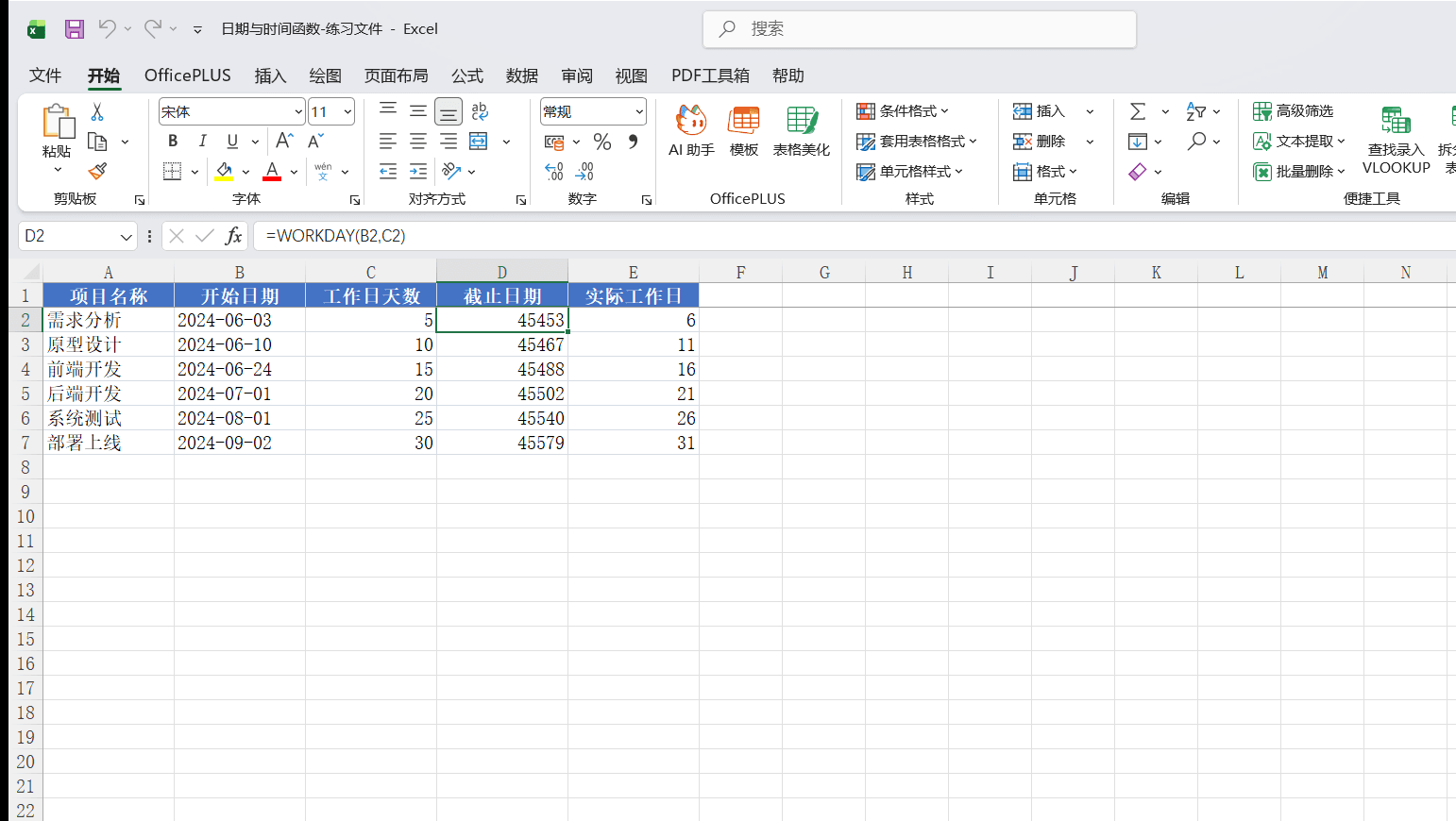
Task: Switch to the 插入 ribbon tab
Action: coord(270,75)
